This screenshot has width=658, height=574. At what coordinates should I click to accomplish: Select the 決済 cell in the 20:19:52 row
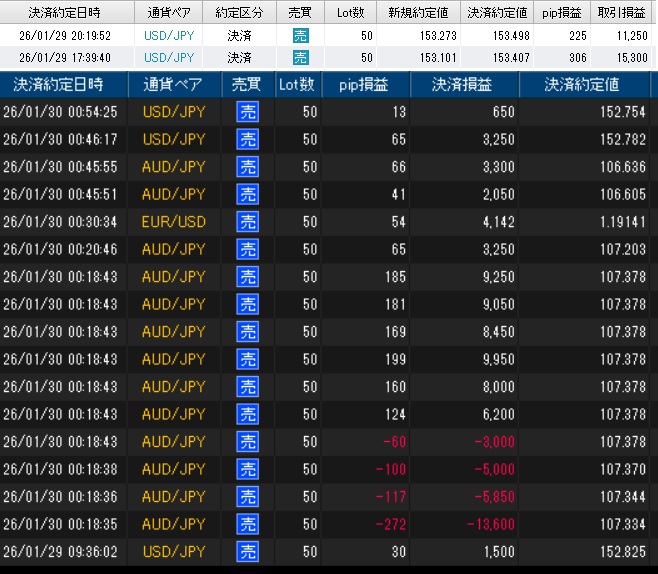coord(240,35)
